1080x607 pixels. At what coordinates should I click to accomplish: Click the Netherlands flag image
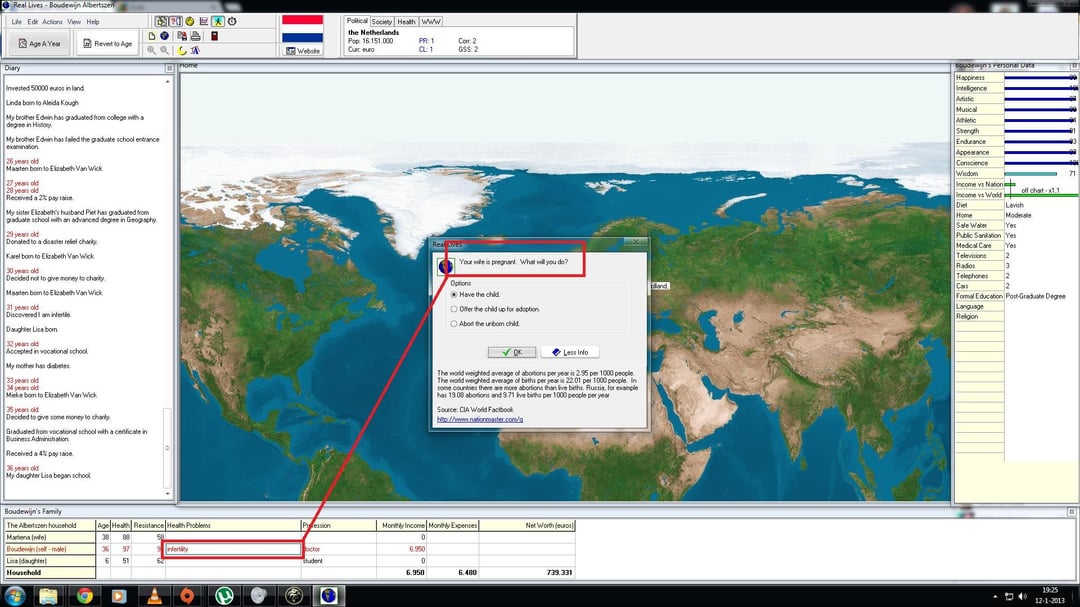302,29
